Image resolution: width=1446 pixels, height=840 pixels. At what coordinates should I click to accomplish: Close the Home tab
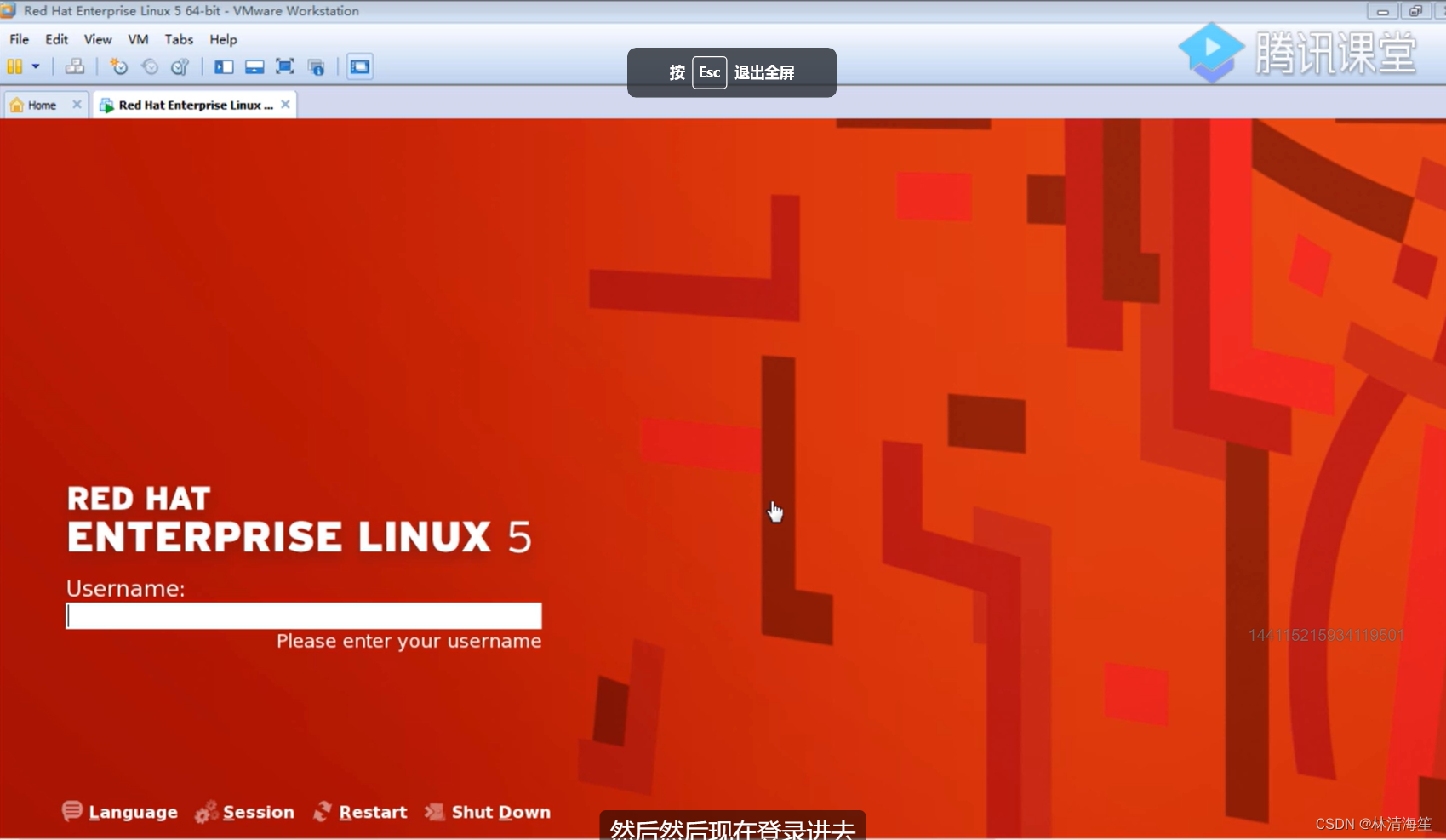coord(77,104)
